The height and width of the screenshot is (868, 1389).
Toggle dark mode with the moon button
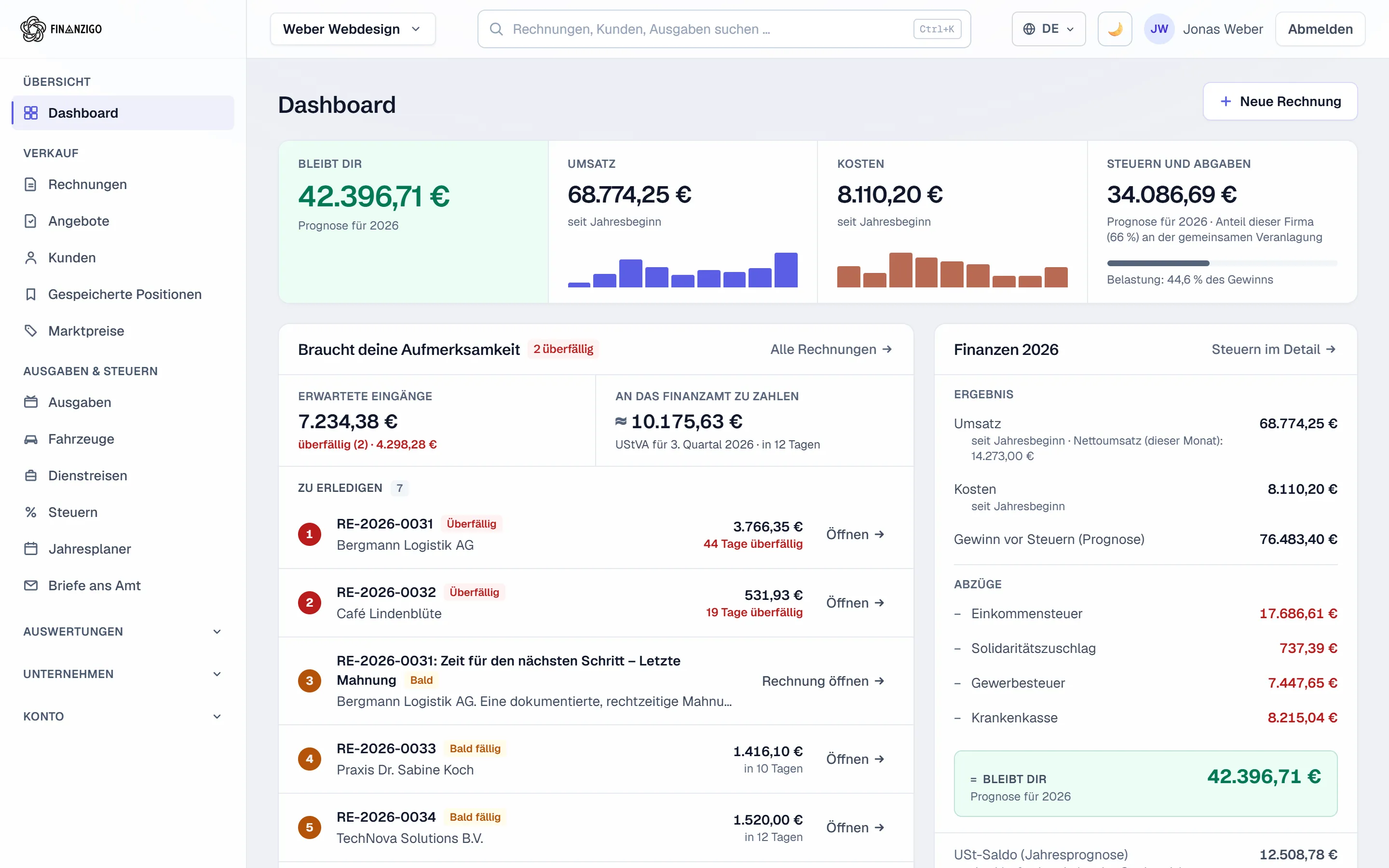(1115, 29)
